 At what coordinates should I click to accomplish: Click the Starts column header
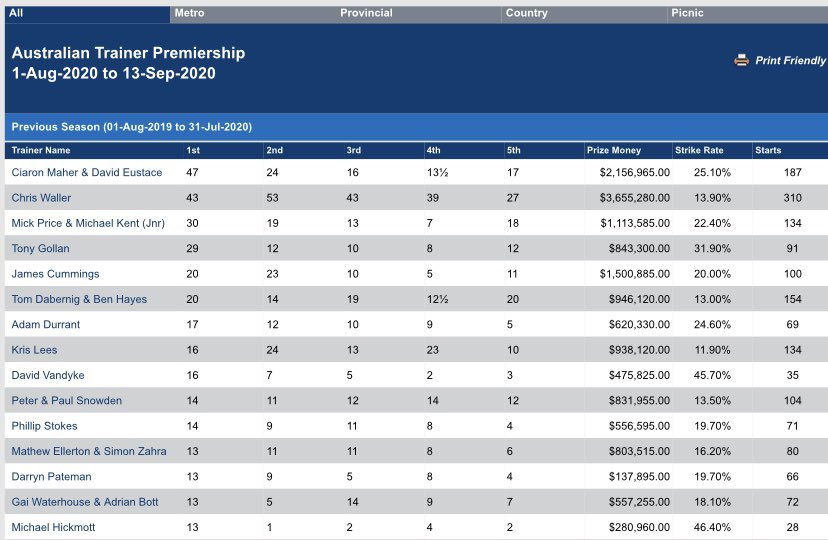[768, 150]
